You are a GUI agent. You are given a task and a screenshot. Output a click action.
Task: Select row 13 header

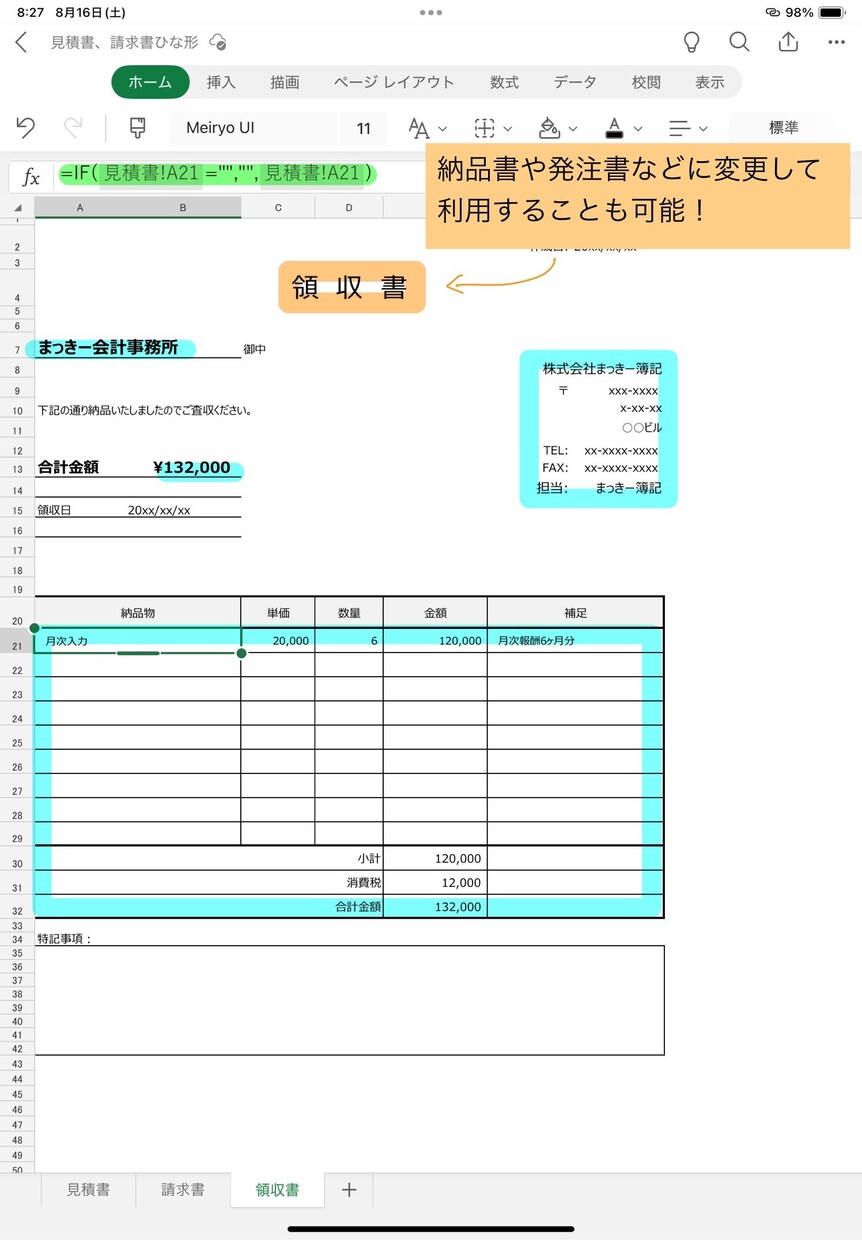[17, 469]
